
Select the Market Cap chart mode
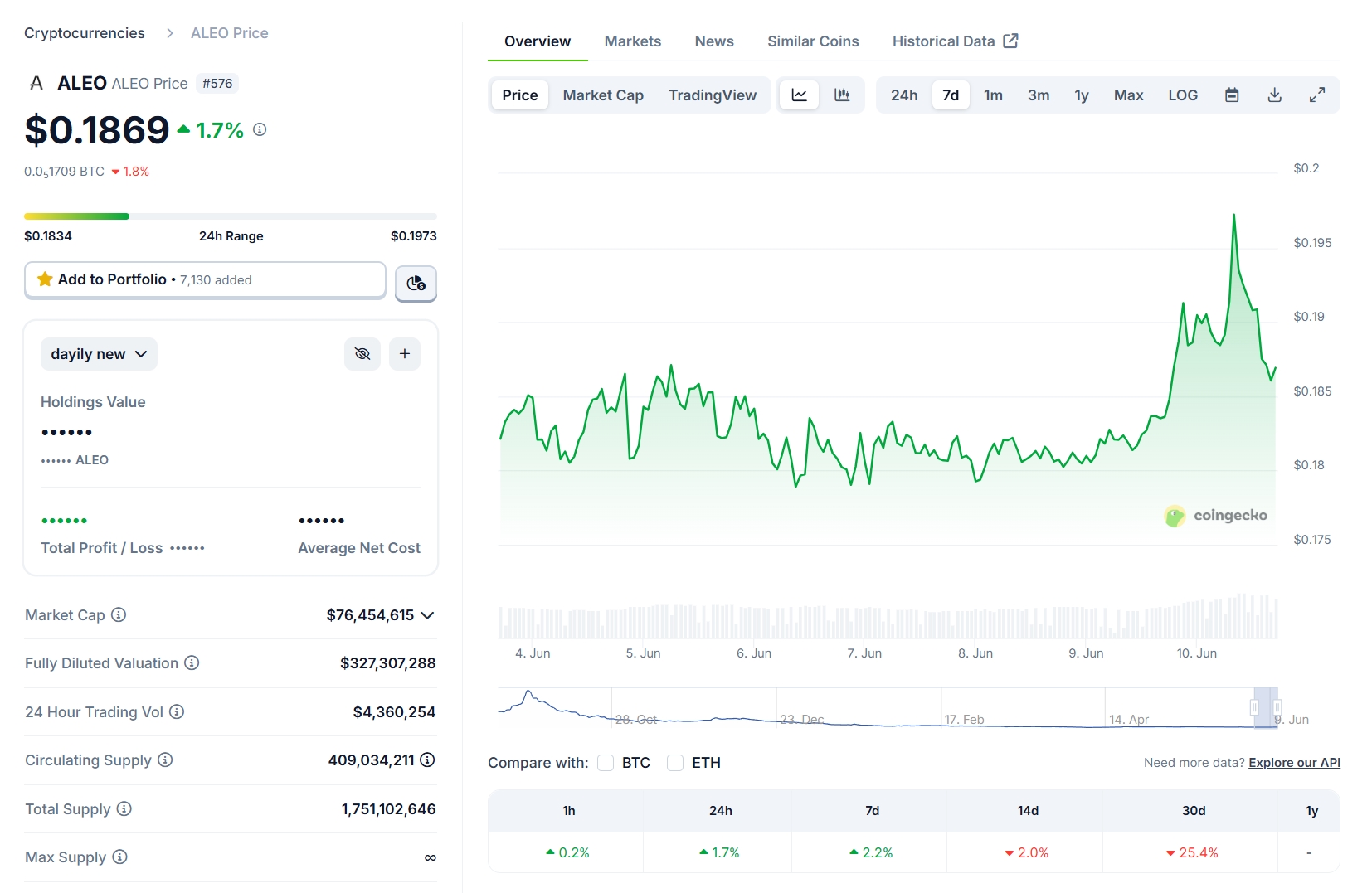click(x=603, y=95)
